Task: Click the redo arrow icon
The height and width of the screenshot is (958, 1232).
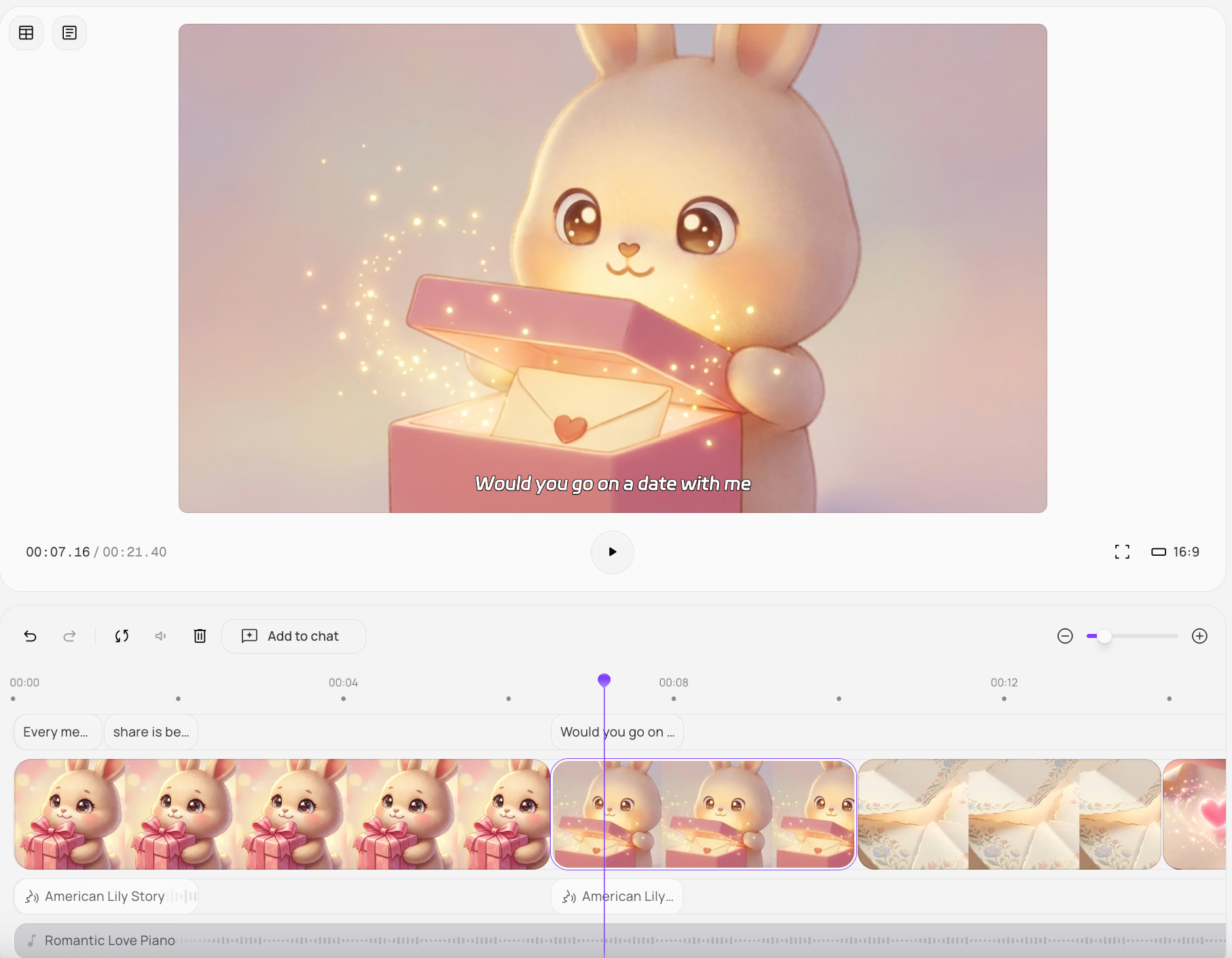Action: tap(69, 636)
